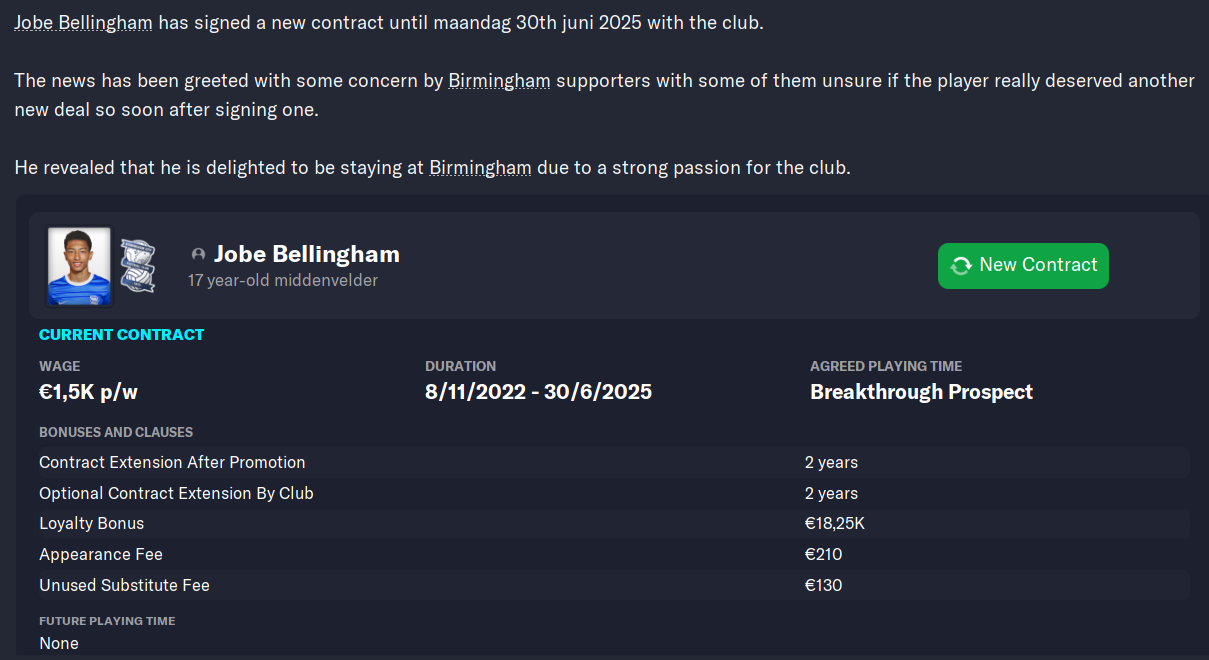Click the contract duration dates 8/11/2022 - 30/6/2025

click(x=538, y=392)
